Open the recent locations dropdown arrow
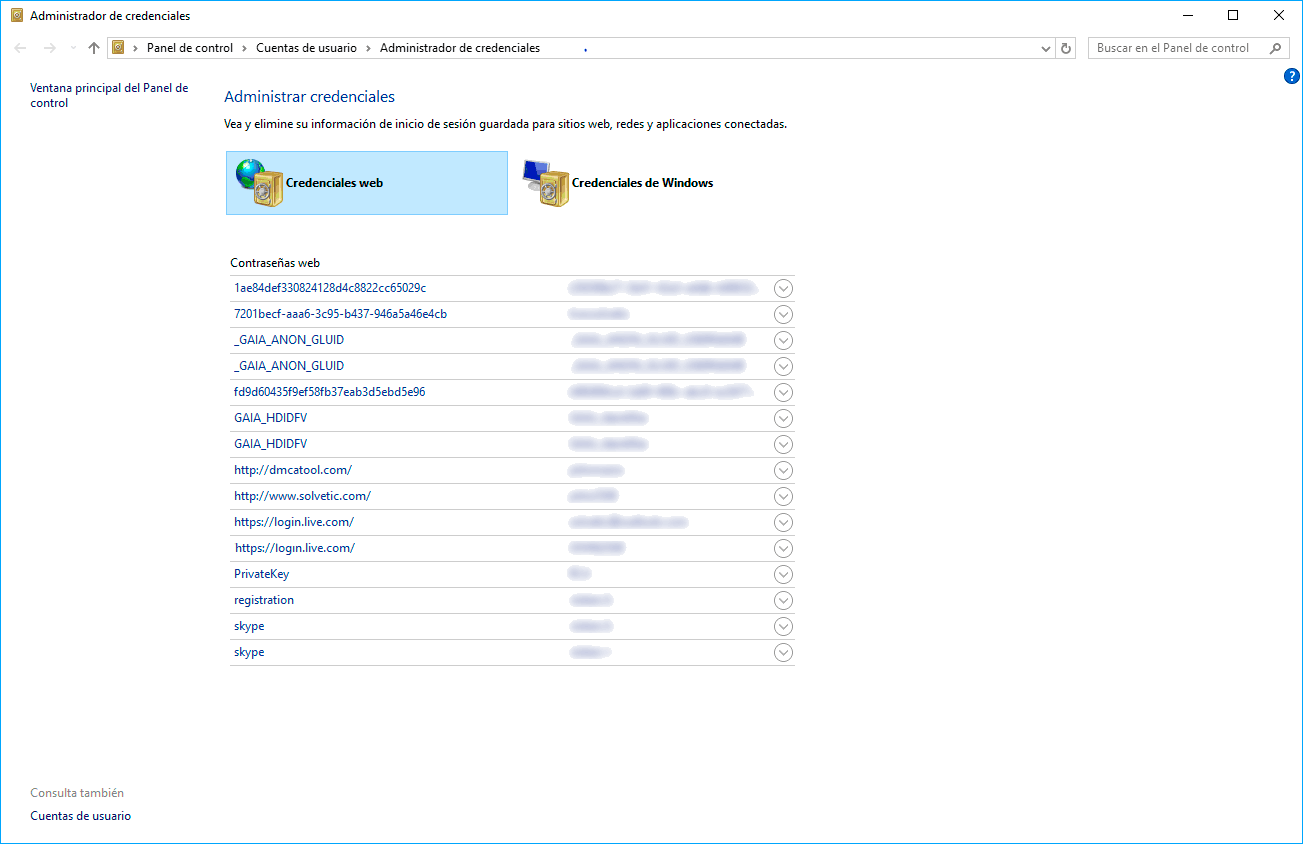Image resolution: width=1303 pixels, height=844 pixels. tap(73, 48)
